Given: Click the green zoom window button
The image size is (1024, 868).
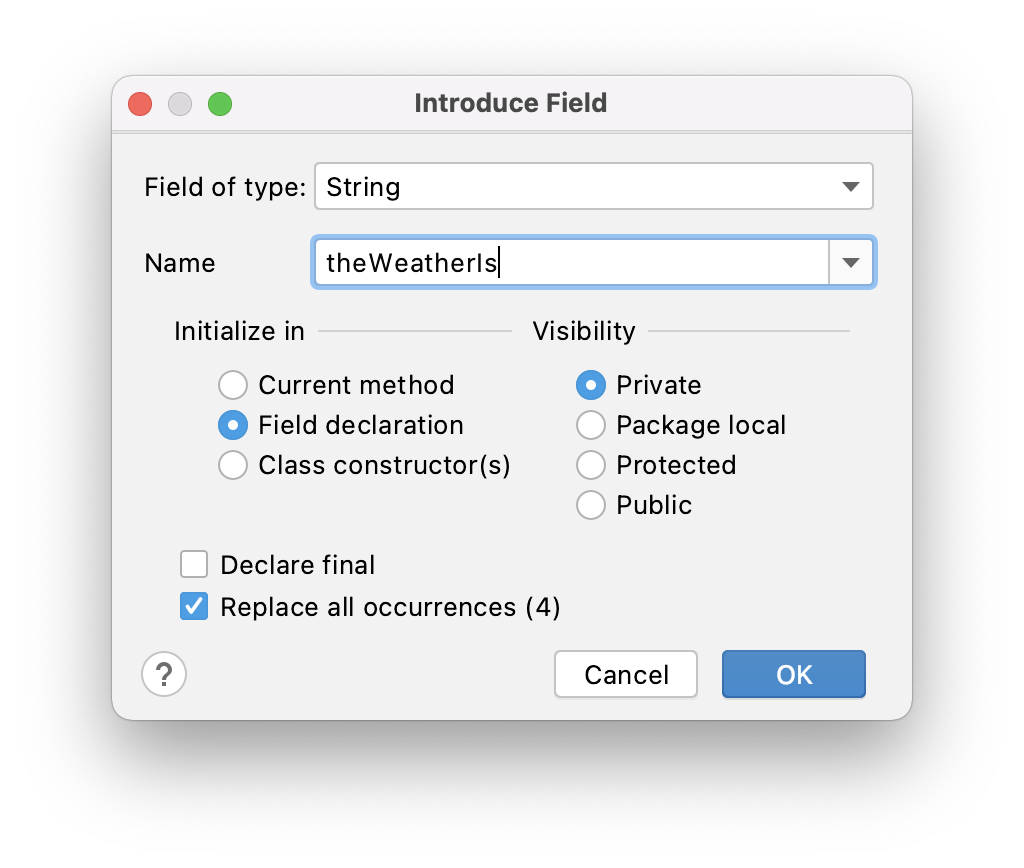Looking at the screenshot, I should 220,104.
